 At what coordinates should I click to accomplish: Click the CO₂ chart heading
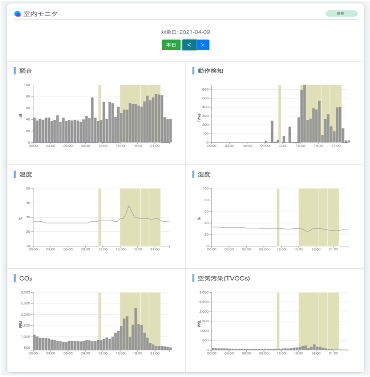point(26,278)
